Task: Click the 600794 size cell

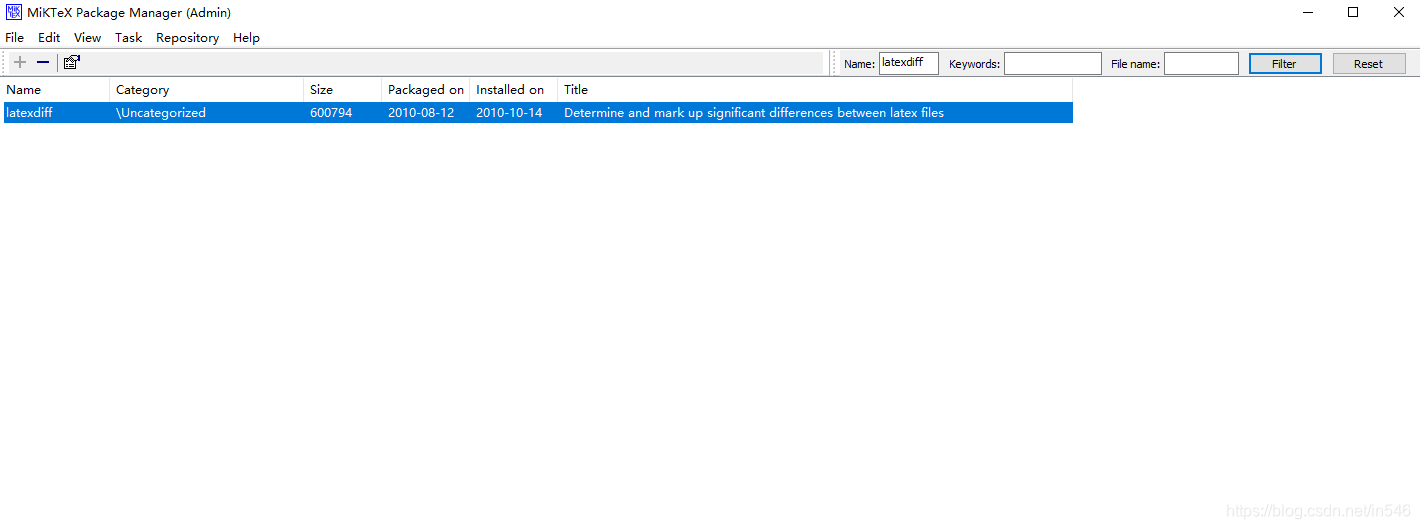Action: pos(331,113)
